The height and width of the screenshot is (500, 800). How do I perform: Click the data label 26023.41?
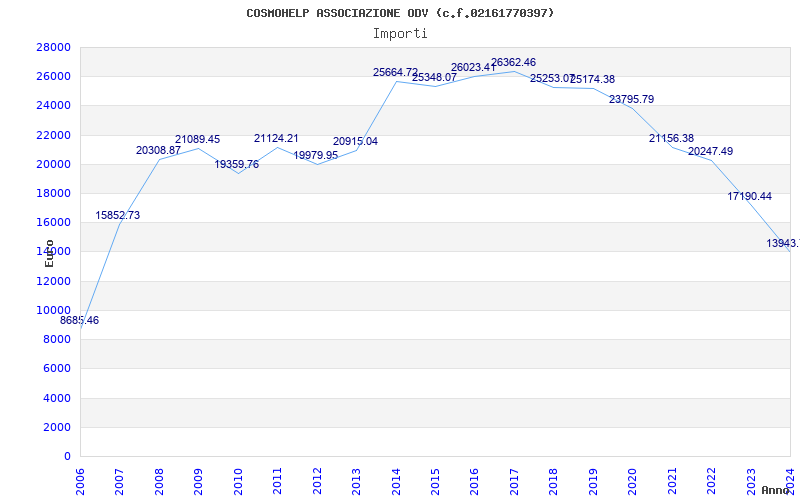tap(473, 67)
